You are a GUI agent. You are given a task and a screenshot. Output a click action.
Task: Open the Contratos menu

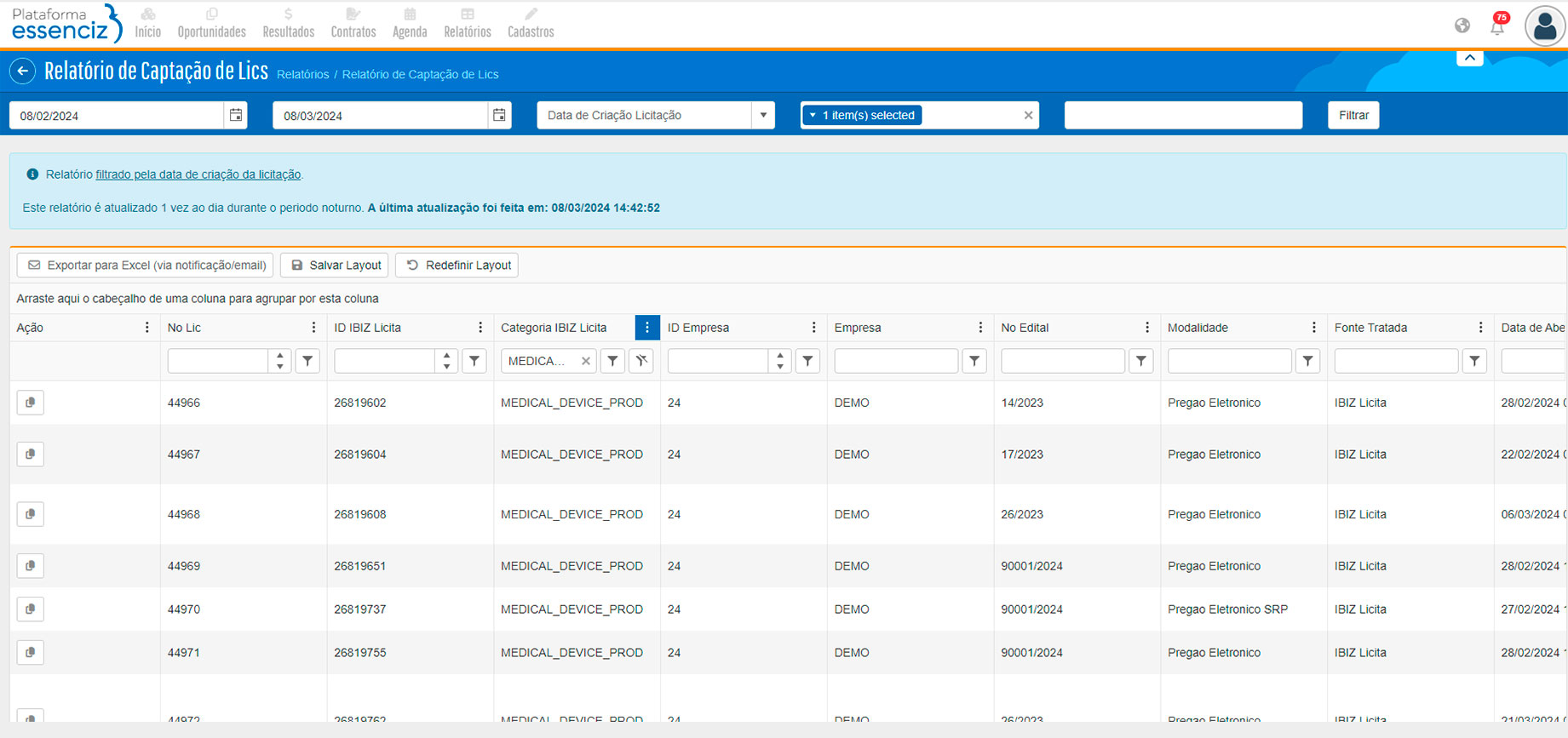pos(353,24)
